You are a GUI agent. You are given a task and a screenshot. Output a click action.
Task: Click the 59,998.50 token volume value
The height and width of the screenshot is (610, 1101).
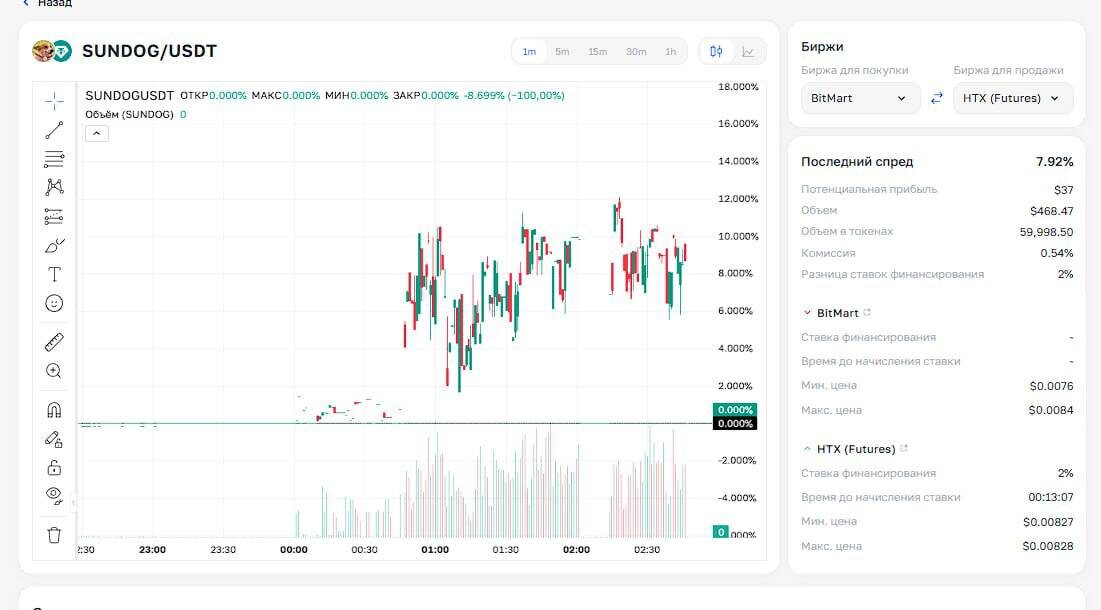point(1046,232)
